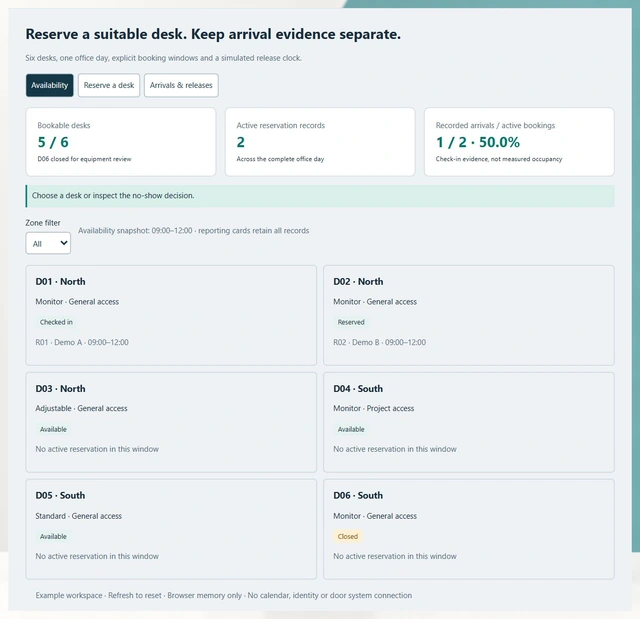Click Monitor · General access on D02
This screenshot has height=619, width=640.
click(x=375, y=302)
